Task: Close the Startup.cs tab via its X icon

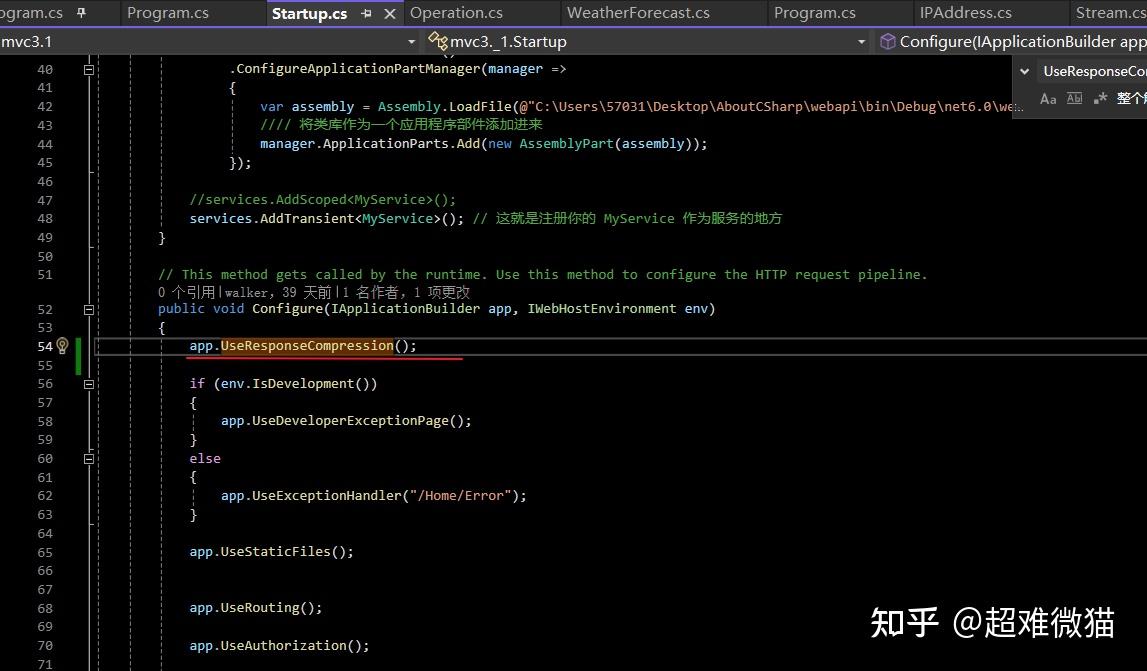Action: click(390, 14)
